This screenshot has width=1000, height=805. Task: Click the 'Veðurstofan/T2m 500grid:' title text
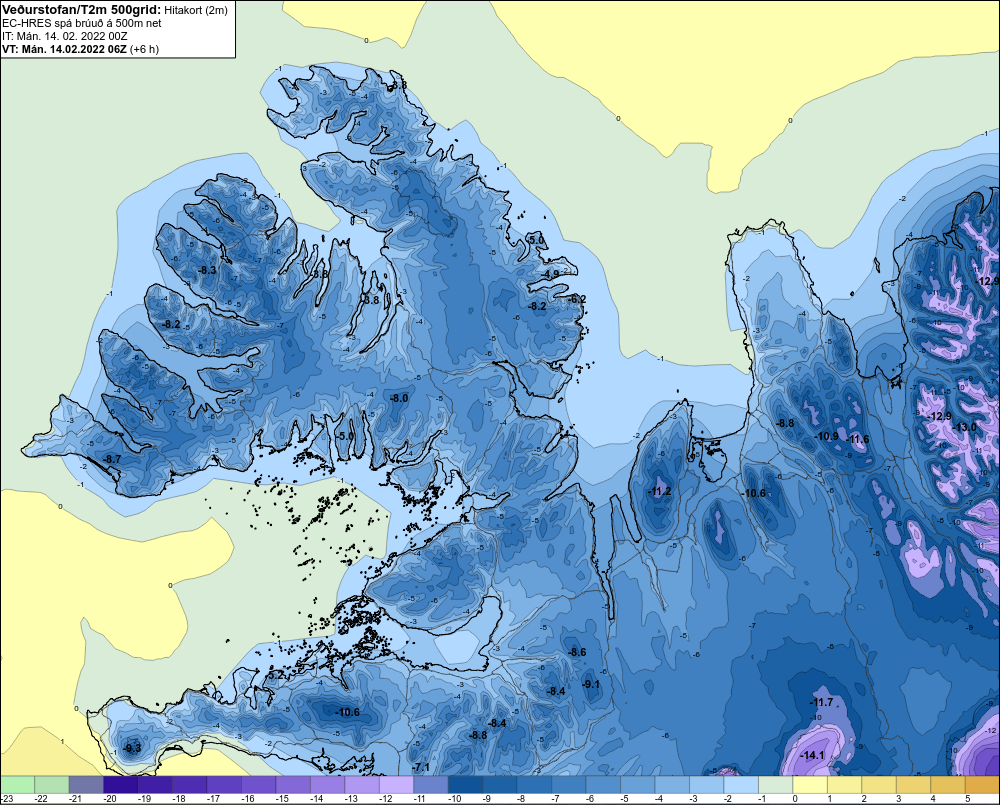82,10
